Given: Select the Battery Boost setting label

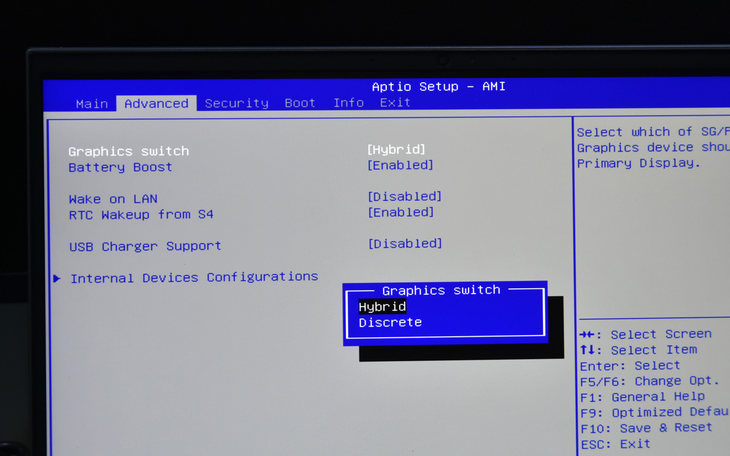Looking at the screenshot, I should (x=120, y=167).
